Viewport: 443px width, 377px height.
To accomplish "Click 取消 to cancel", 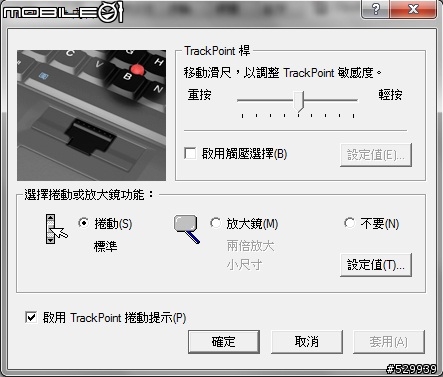I will click(x=307, y=342).
